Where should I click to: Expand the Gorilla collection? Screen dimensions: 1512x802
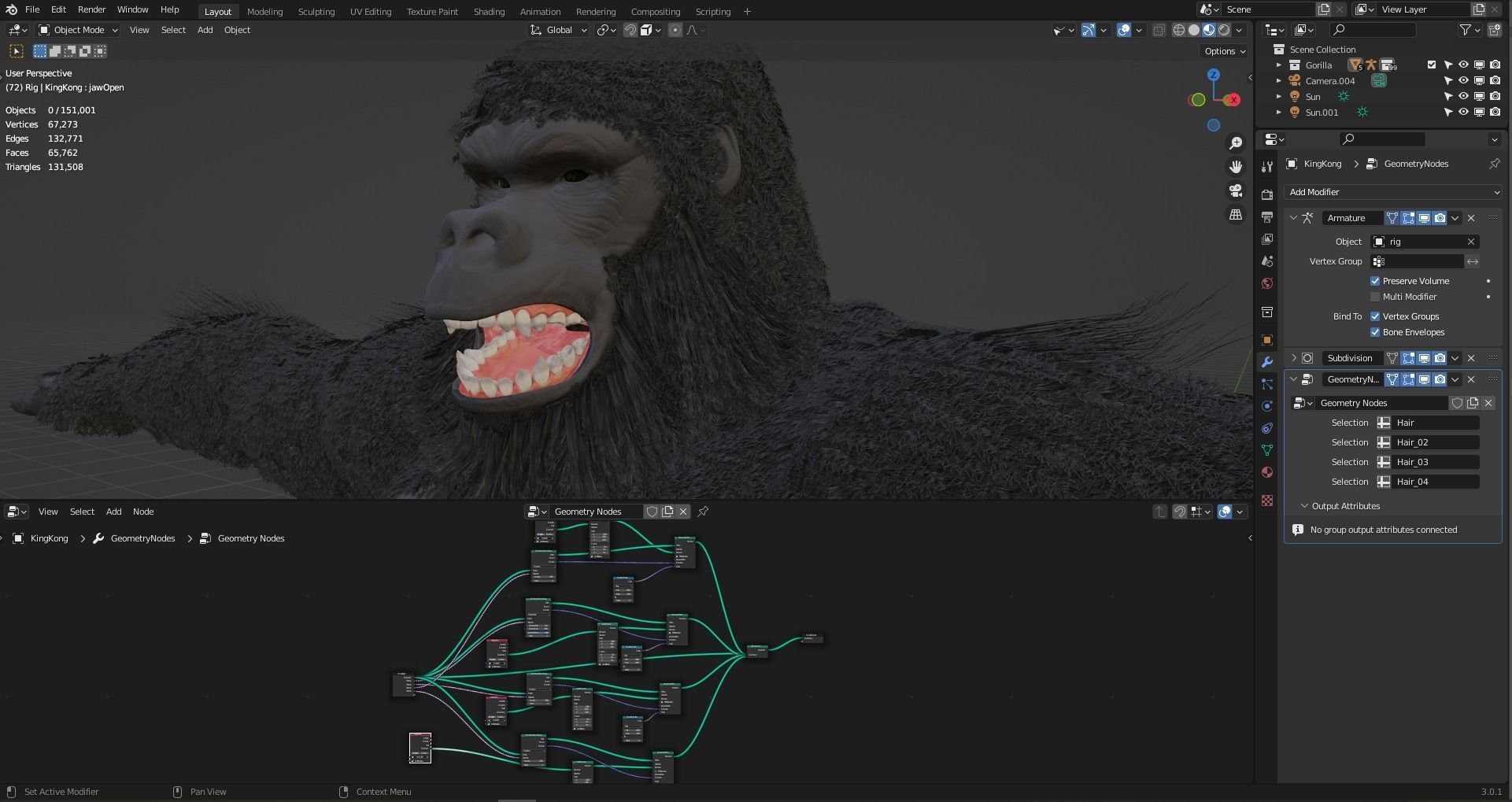[1278, 65]
